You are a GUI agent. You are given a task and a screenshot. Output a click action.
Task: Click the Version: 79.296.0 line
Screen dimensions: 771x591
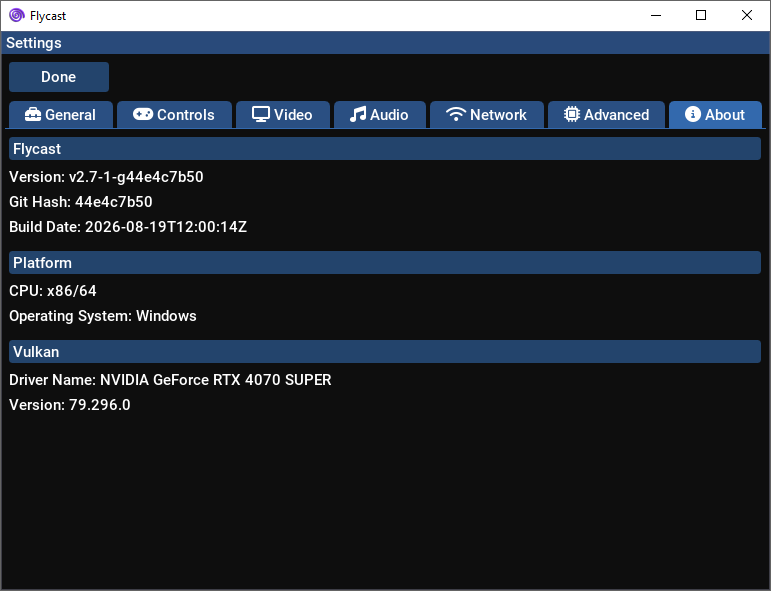(70, 405)
